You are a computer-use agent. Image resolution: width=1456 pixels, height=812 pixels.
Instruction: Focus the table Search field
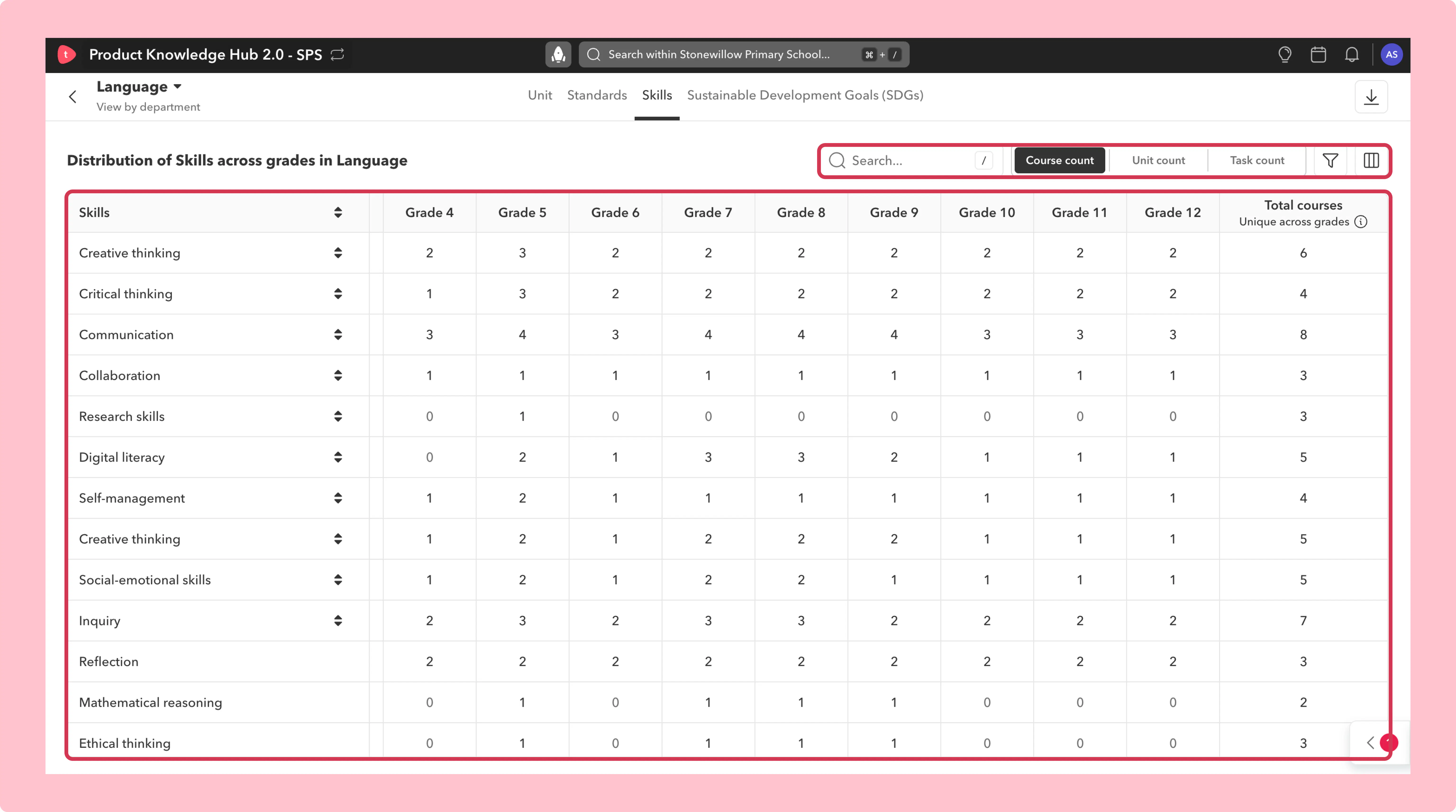tap(911, 160)
